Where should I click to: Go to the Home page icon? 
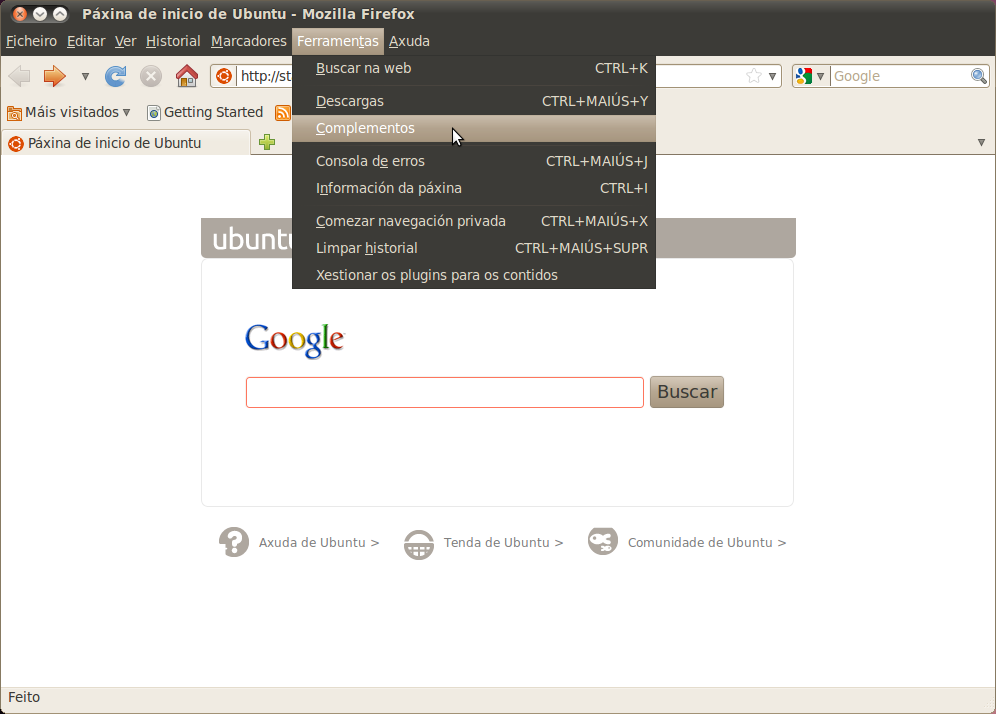click(187, 76)
